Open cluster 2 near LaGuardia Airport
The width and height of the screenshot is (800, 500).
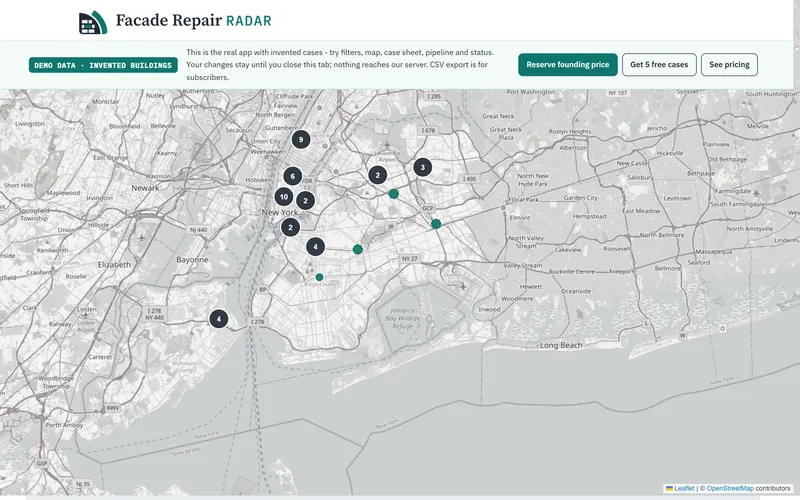point(378,175)
